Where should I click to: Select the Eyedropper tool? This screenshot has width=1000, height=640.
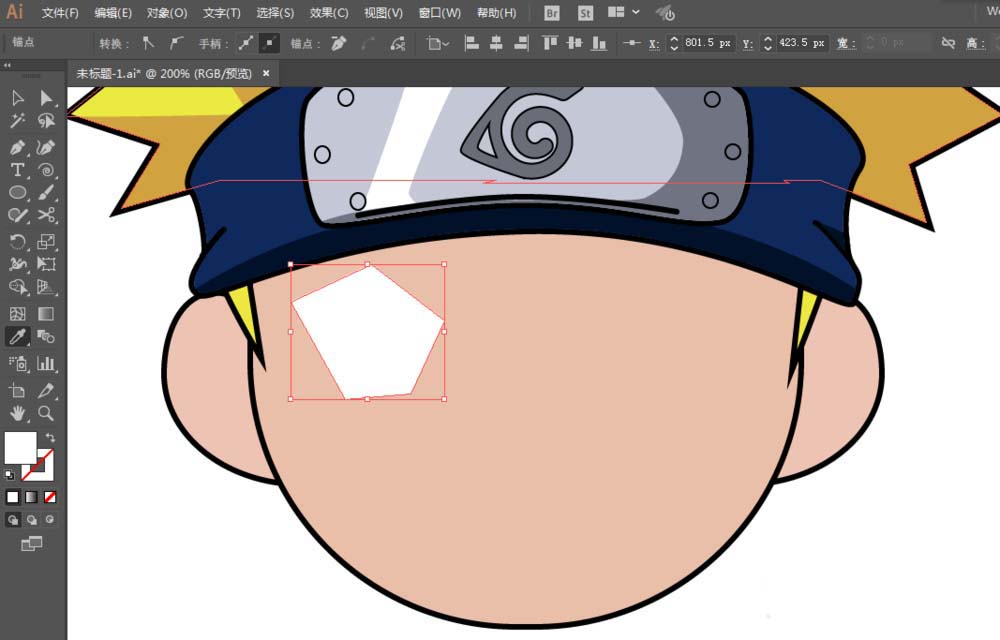[x=17, y=337]
